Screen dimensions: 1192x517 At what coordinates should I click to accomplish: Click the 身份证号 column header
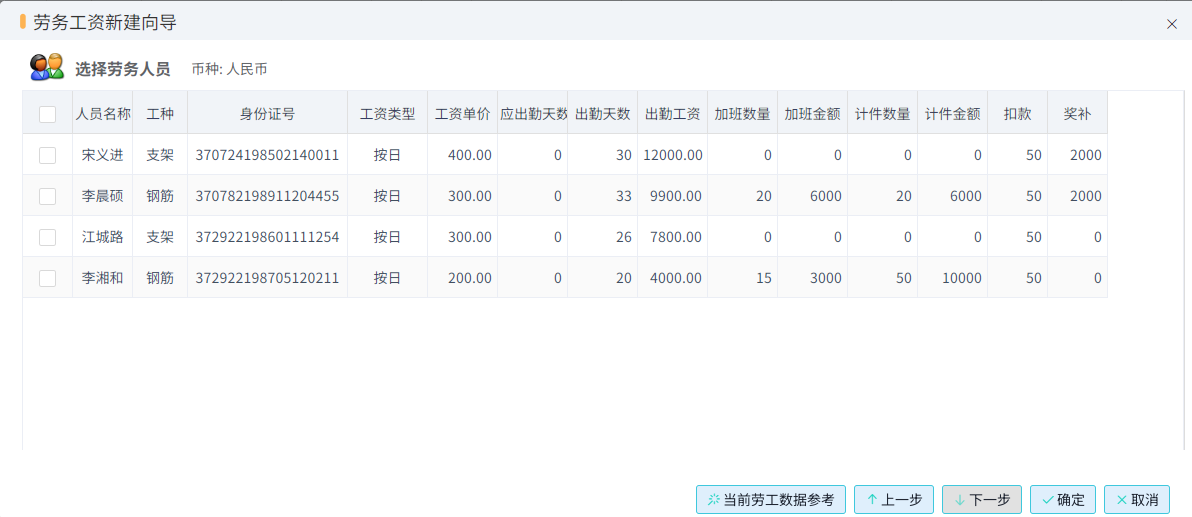click(268, 114)
